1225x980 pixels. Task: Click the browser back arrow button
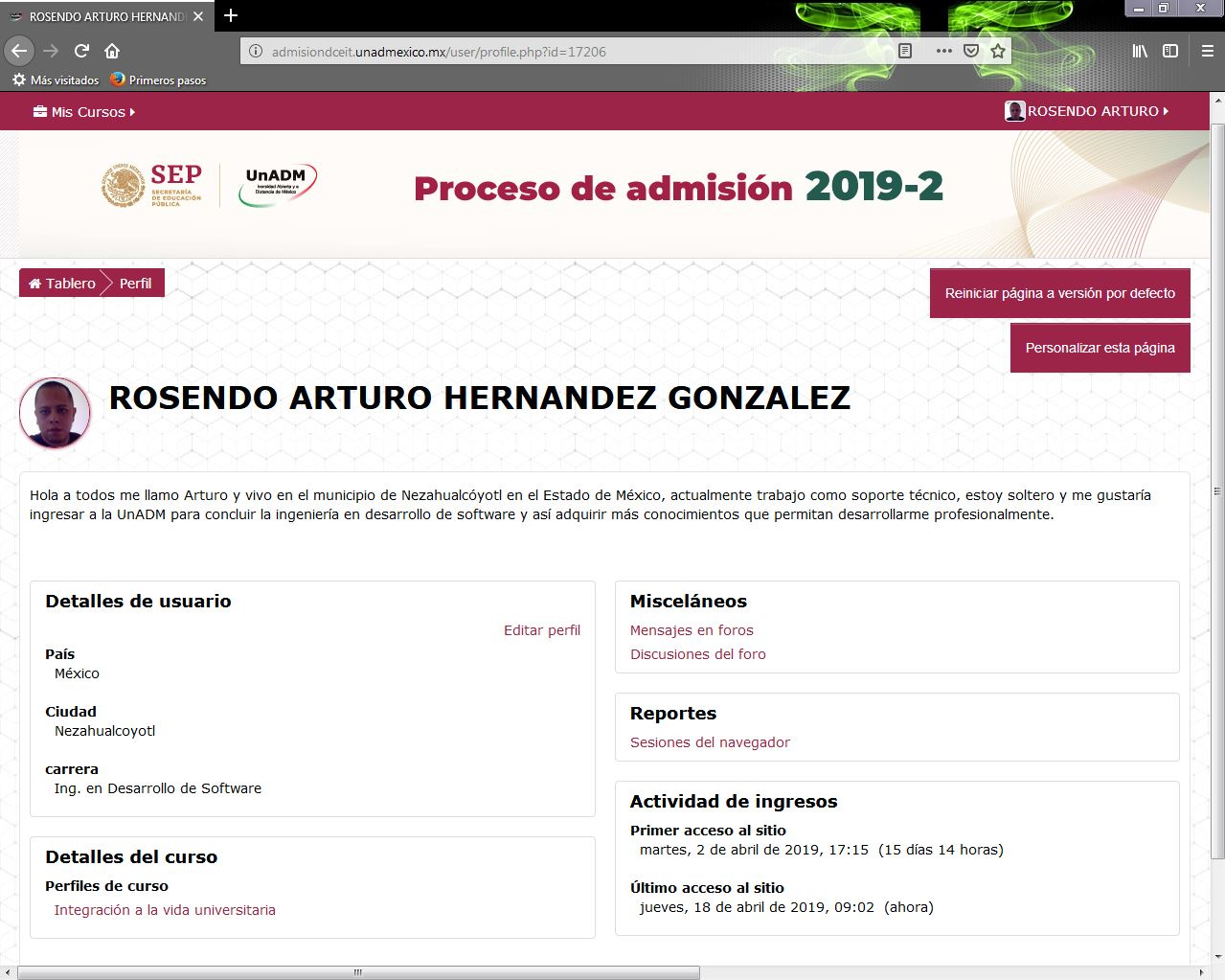pos(19,51)
